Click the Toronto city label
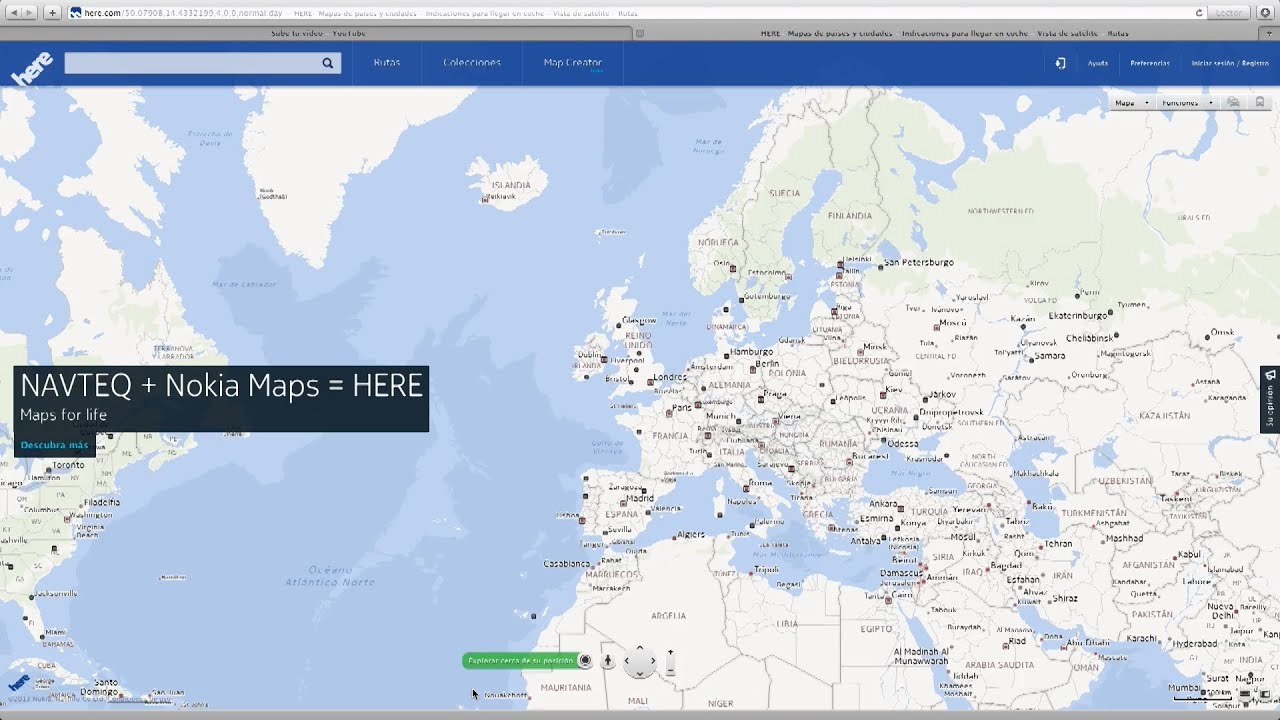The image size is (1280, 720). [x=68, y=465]
